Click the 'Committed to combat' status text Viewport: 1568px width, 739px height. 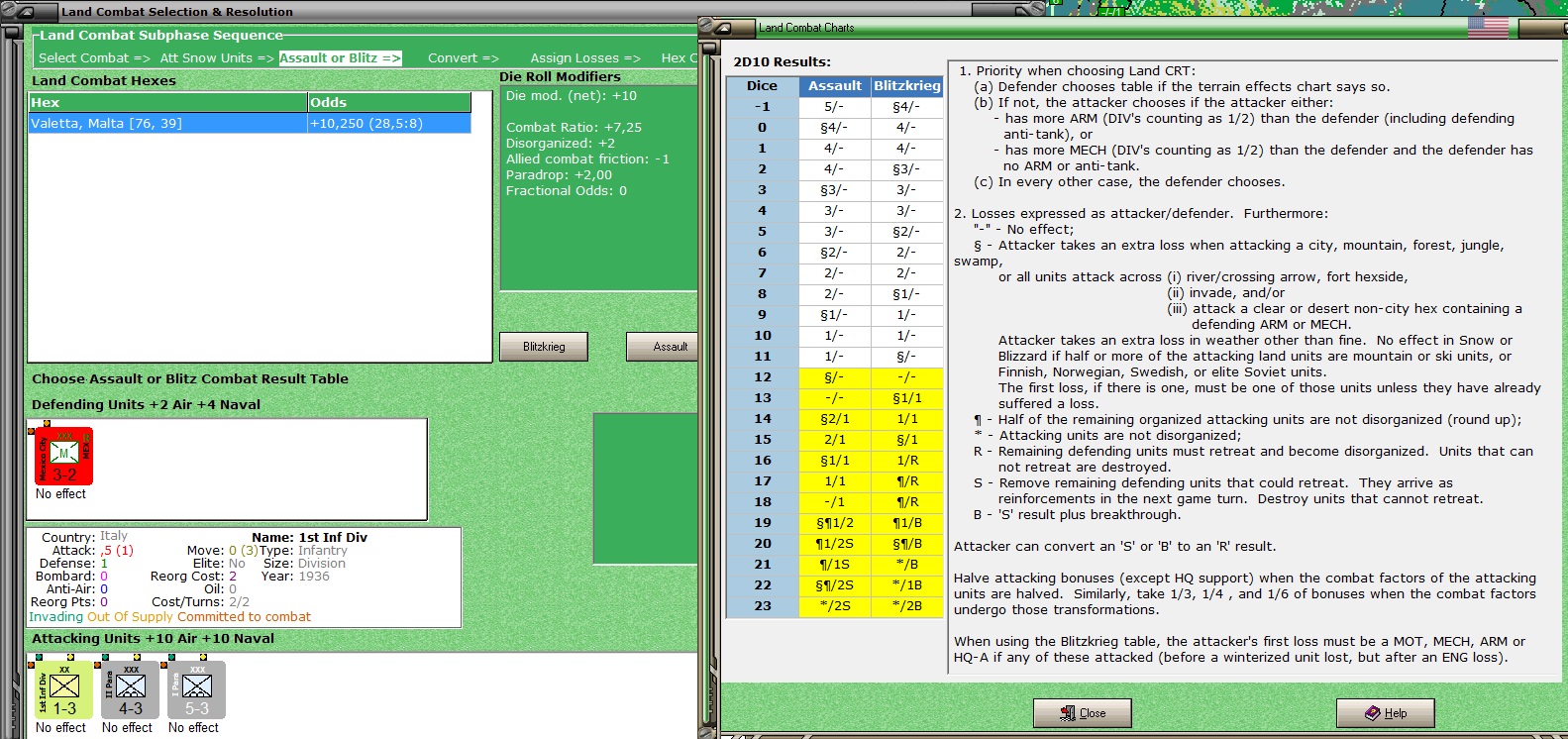(244, 617)
